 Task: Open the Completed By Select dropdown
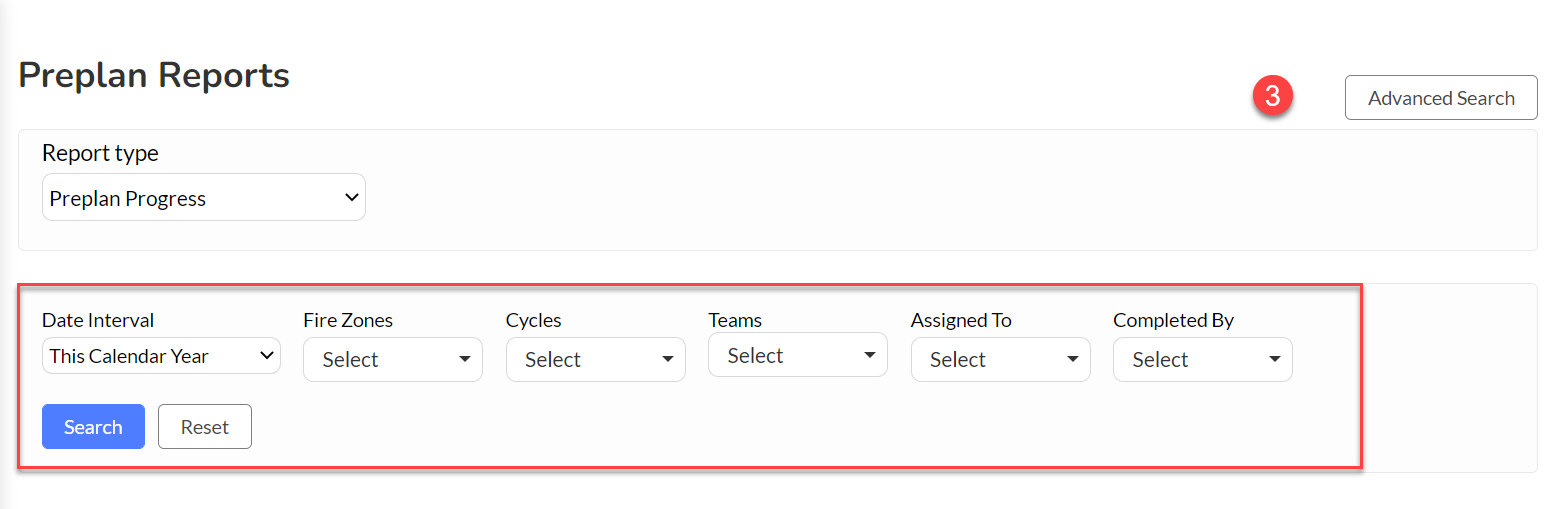click(1203, 360)
